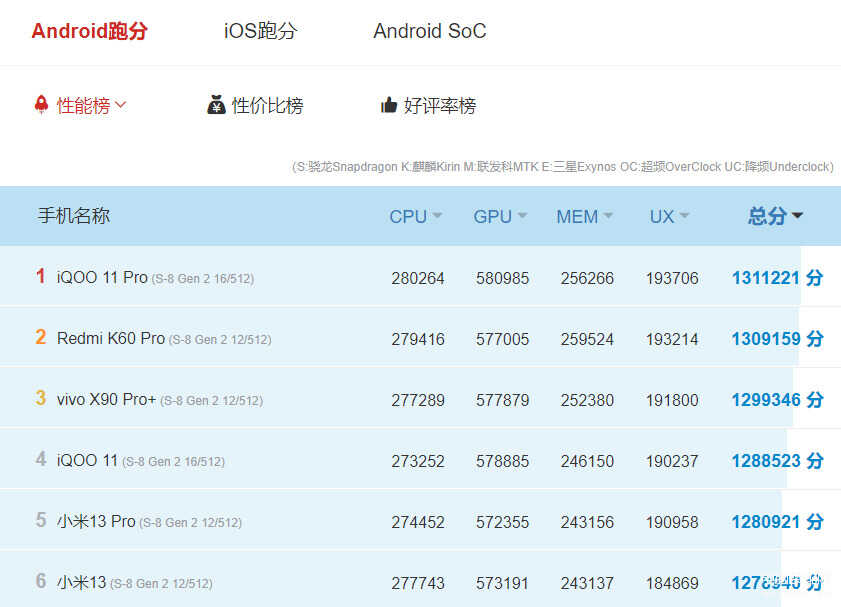The width and height of the screenshot is (841, 607).
Task: Click total score 1280921 分
Action: pyautogui.click(x=778, y=522)
